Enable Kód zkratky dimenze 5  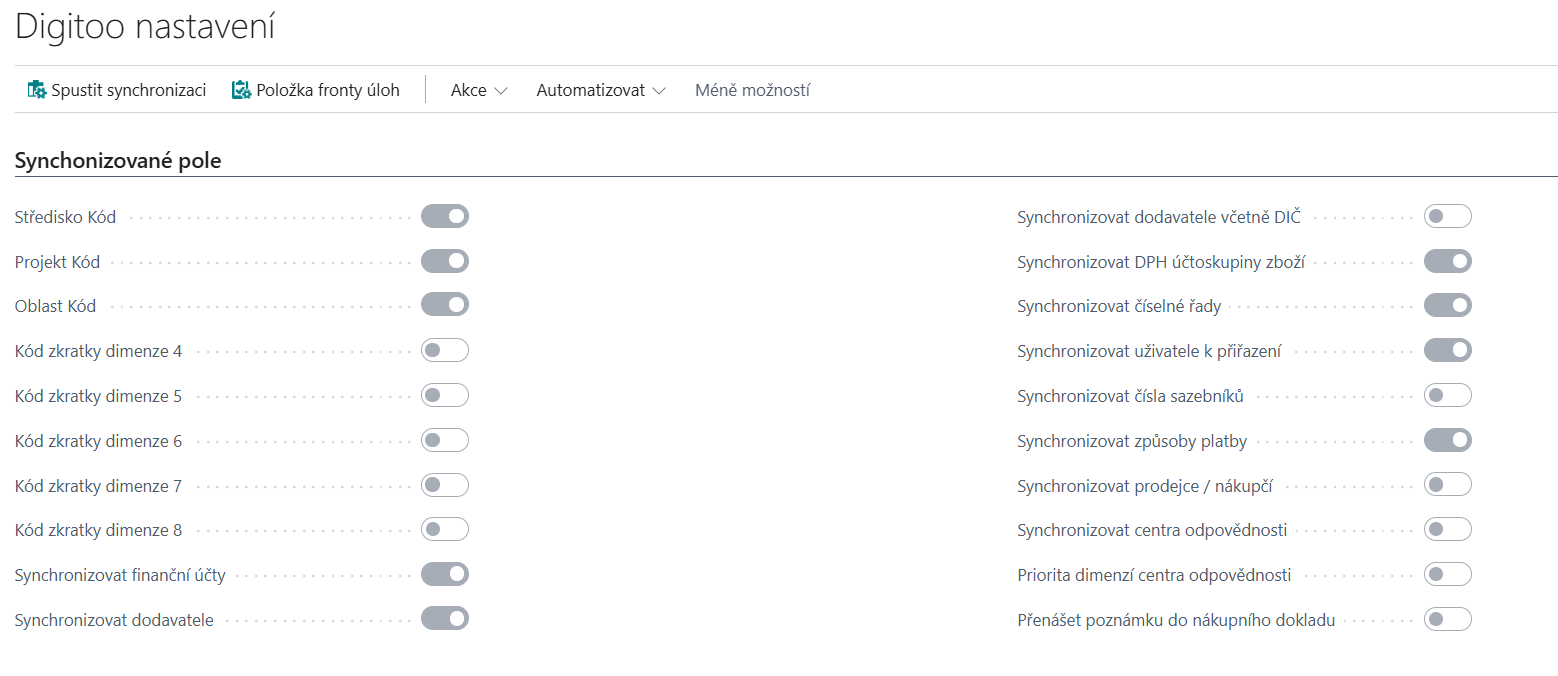click(445, 395)
